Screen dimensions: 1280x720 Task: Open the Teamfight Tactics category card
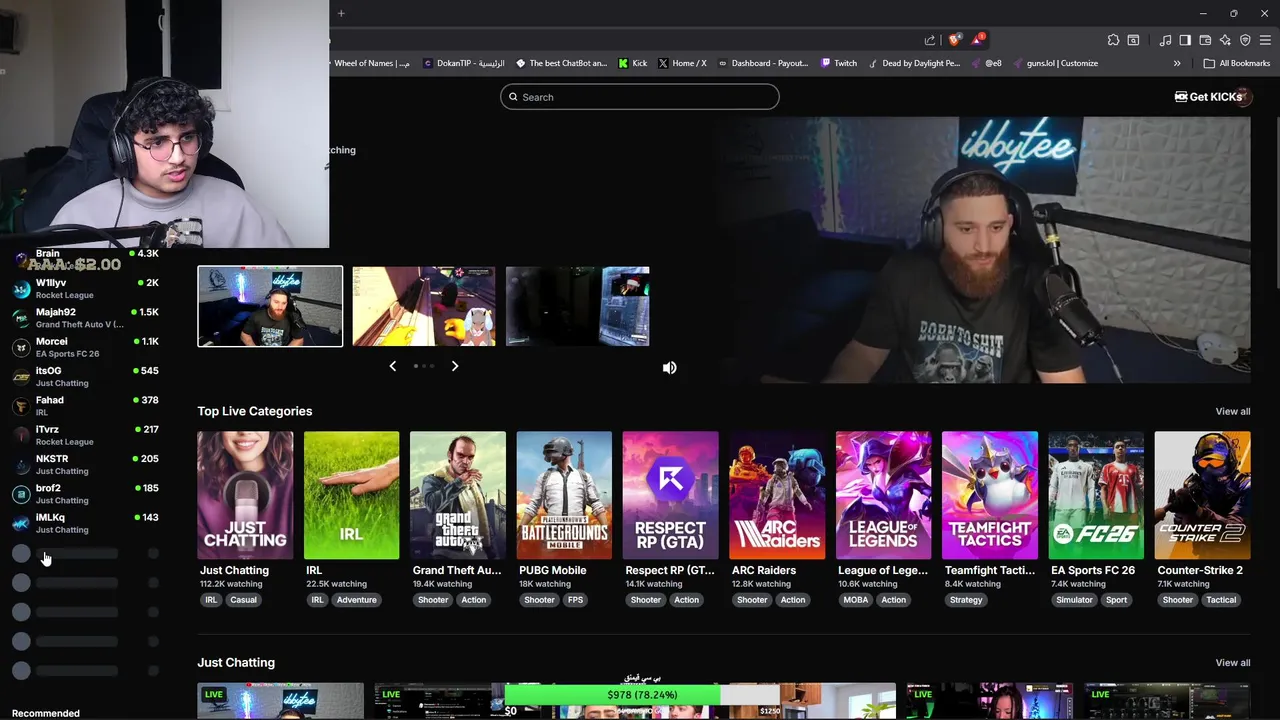(x=989, y=495)
